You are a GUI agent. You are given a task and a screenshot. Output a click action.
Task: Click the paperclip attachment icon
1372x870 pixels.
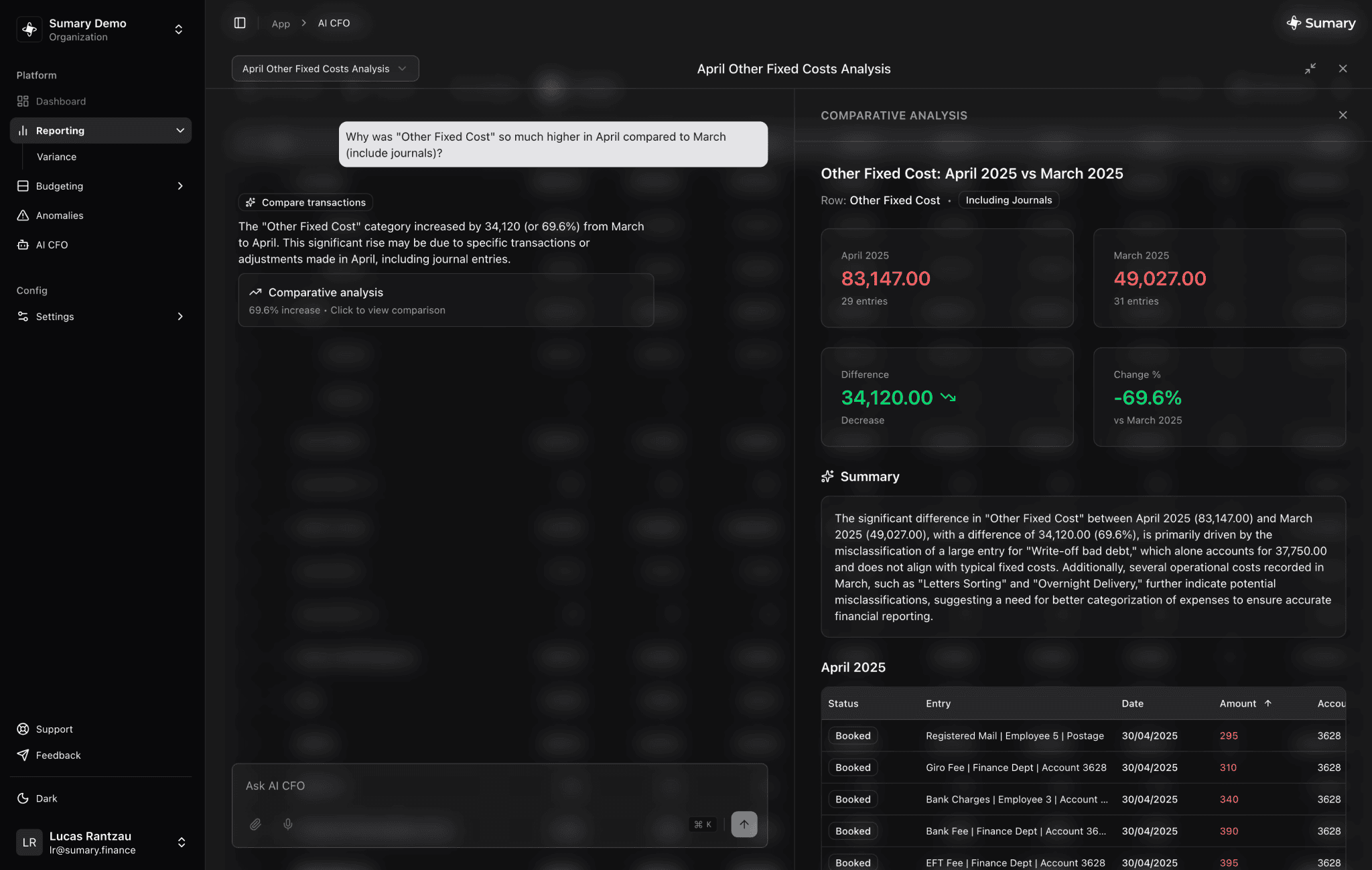point(255,824)
